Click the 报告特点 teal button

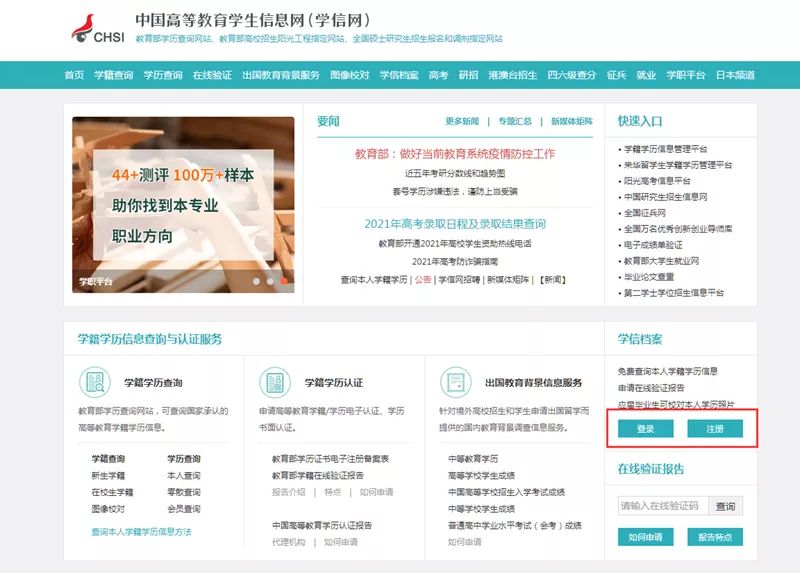[x=715, y=537]
